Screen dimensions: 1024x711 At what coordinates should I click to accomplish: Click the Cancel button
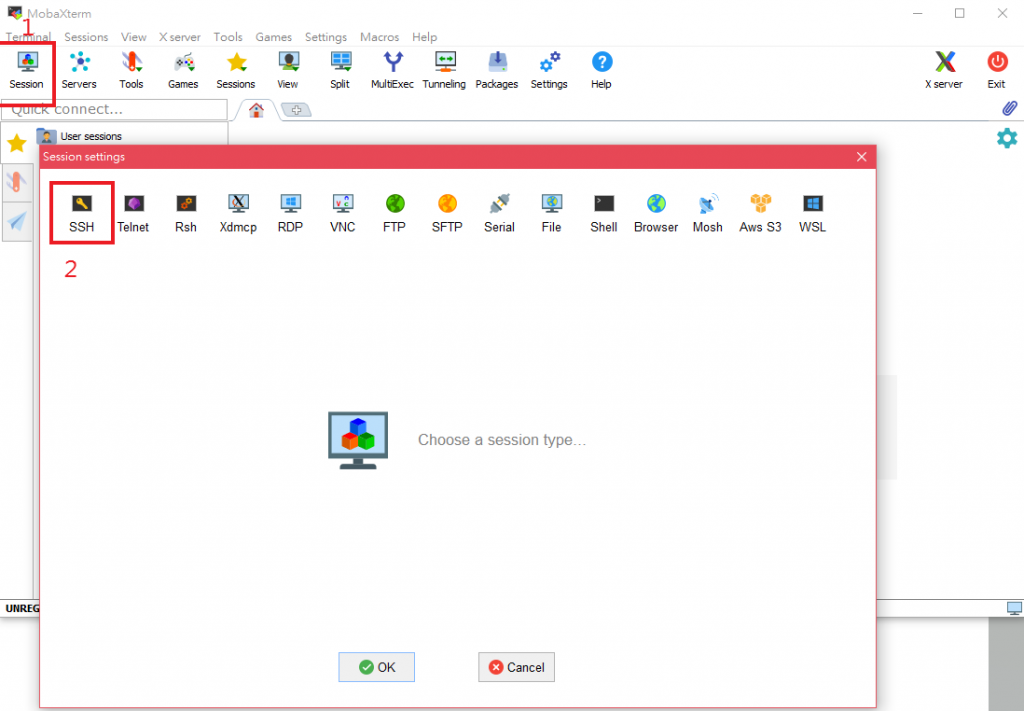coord(517,667)
